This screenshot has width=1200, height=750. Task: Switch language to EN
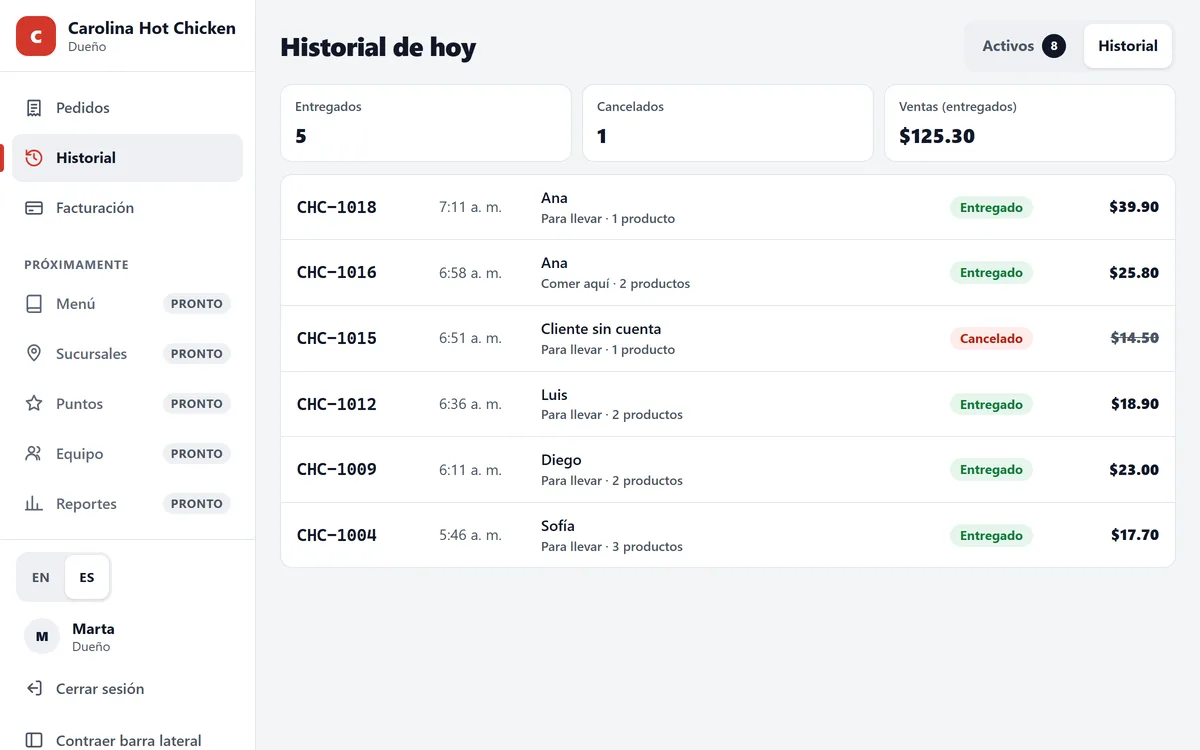tap(41, 578)
